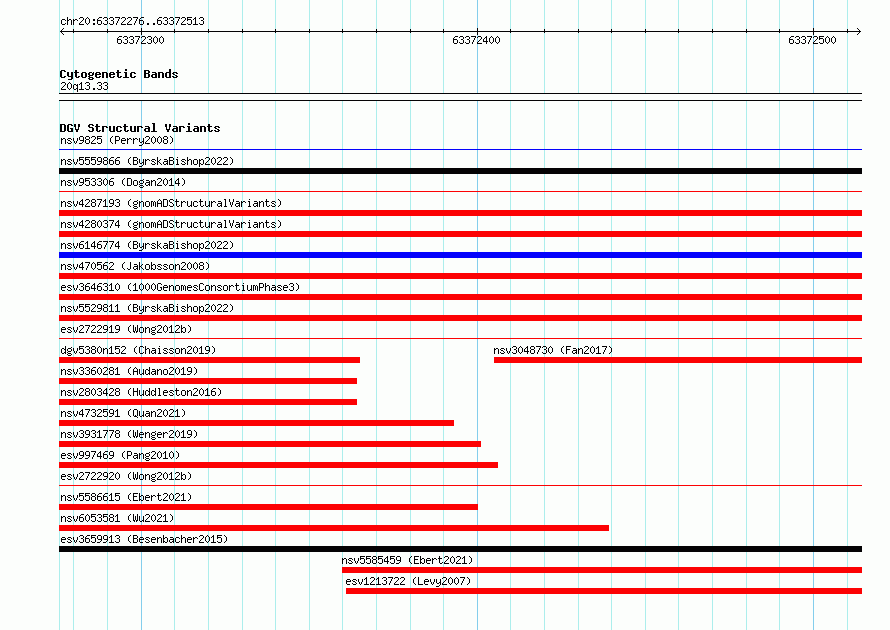Click the nsv6053581 (Wu2021) label
Image resolution: width=890 pixels, height=630 pixels.
[117, 518]
